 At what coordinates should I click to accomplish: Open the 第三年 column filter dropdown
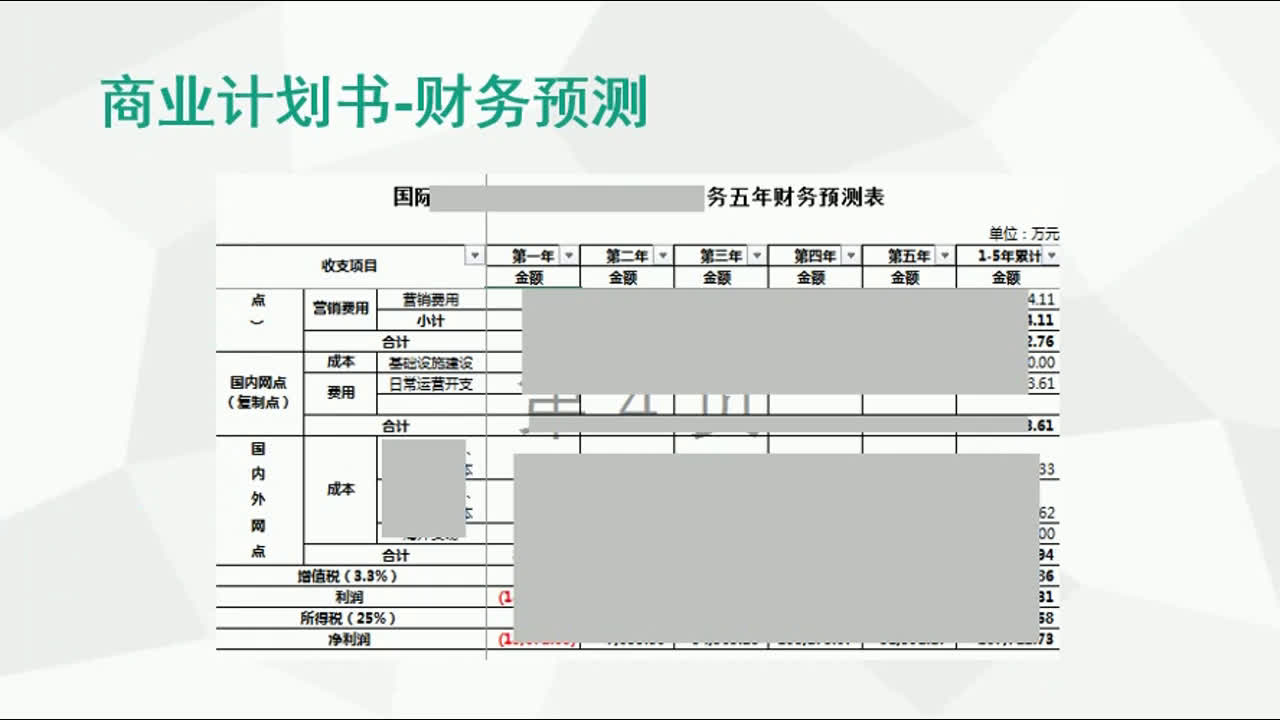tap(757, 256)
